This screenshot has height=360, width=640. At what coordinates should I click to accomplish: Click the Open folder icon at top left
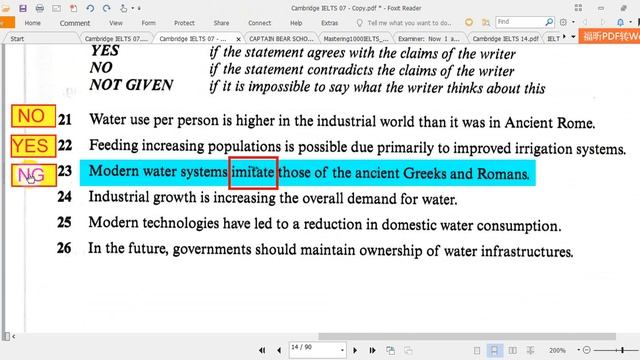coord(5,8)
